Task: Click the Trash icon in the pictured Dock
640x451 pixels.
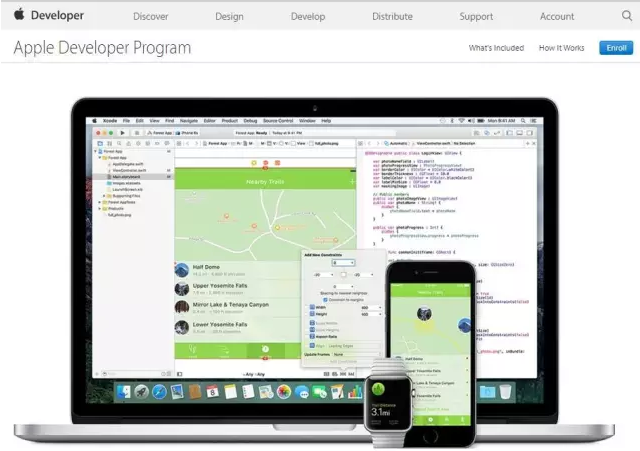Action: coord(505,392)
